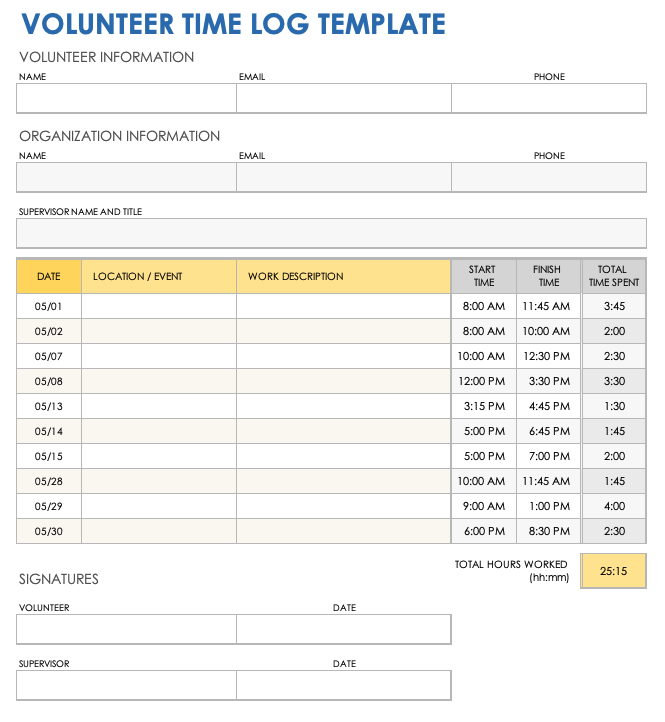Select the 4:00 total time cell
665x722 pixels.
[x=614, y=506]
